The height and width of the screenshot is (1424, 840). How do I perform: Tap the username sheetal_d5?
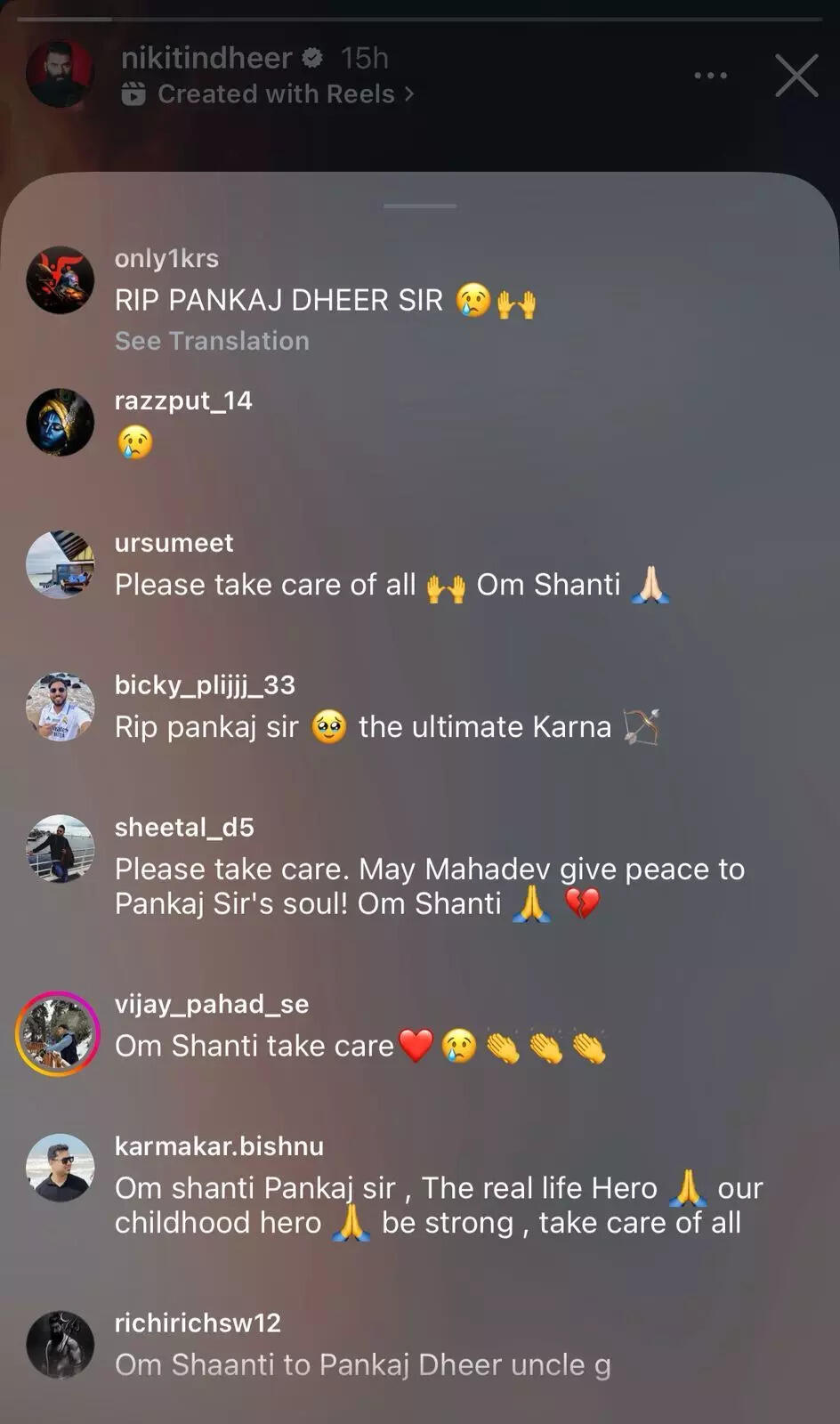pos(184,828)
